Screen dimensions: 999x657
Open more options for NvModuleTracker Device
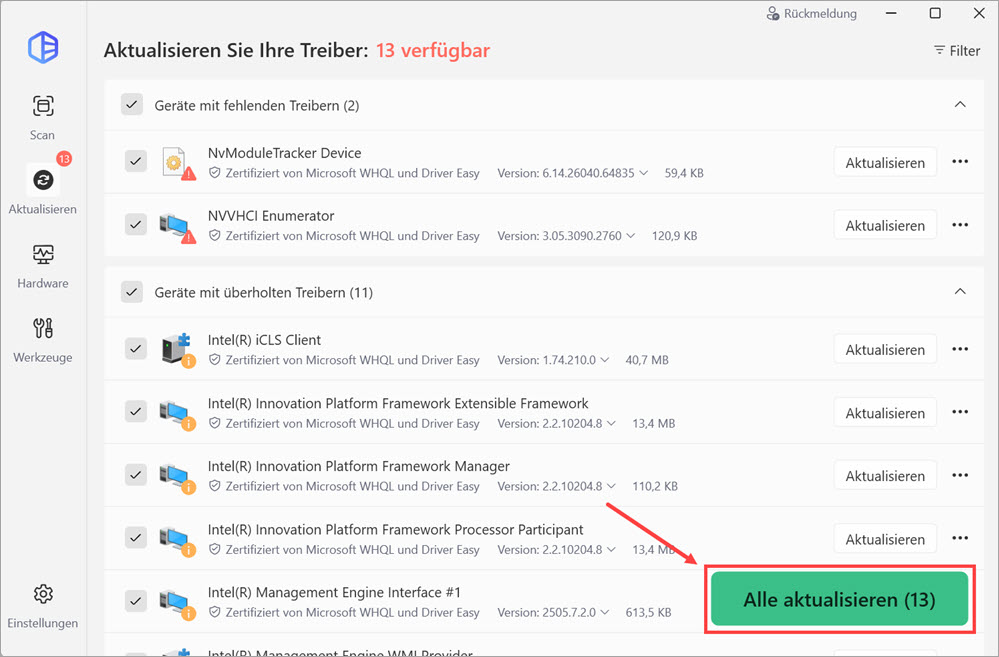960,162
